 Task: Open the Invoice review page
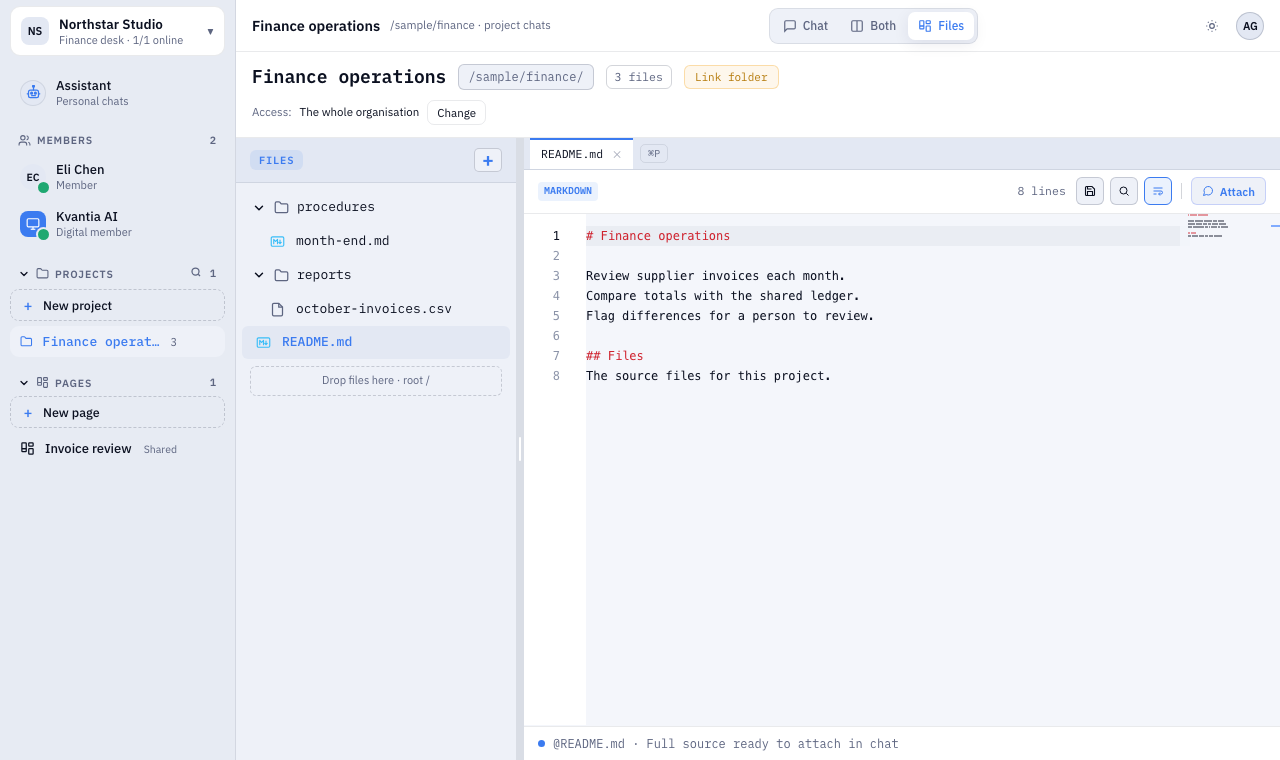(x=117, y=449)
